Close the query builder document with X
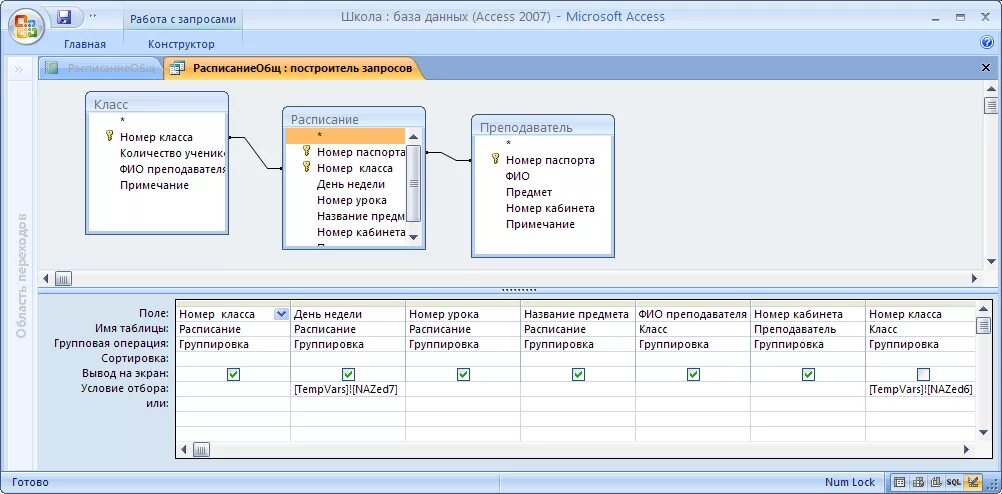 pyautogui.click(x=985, y=68)
